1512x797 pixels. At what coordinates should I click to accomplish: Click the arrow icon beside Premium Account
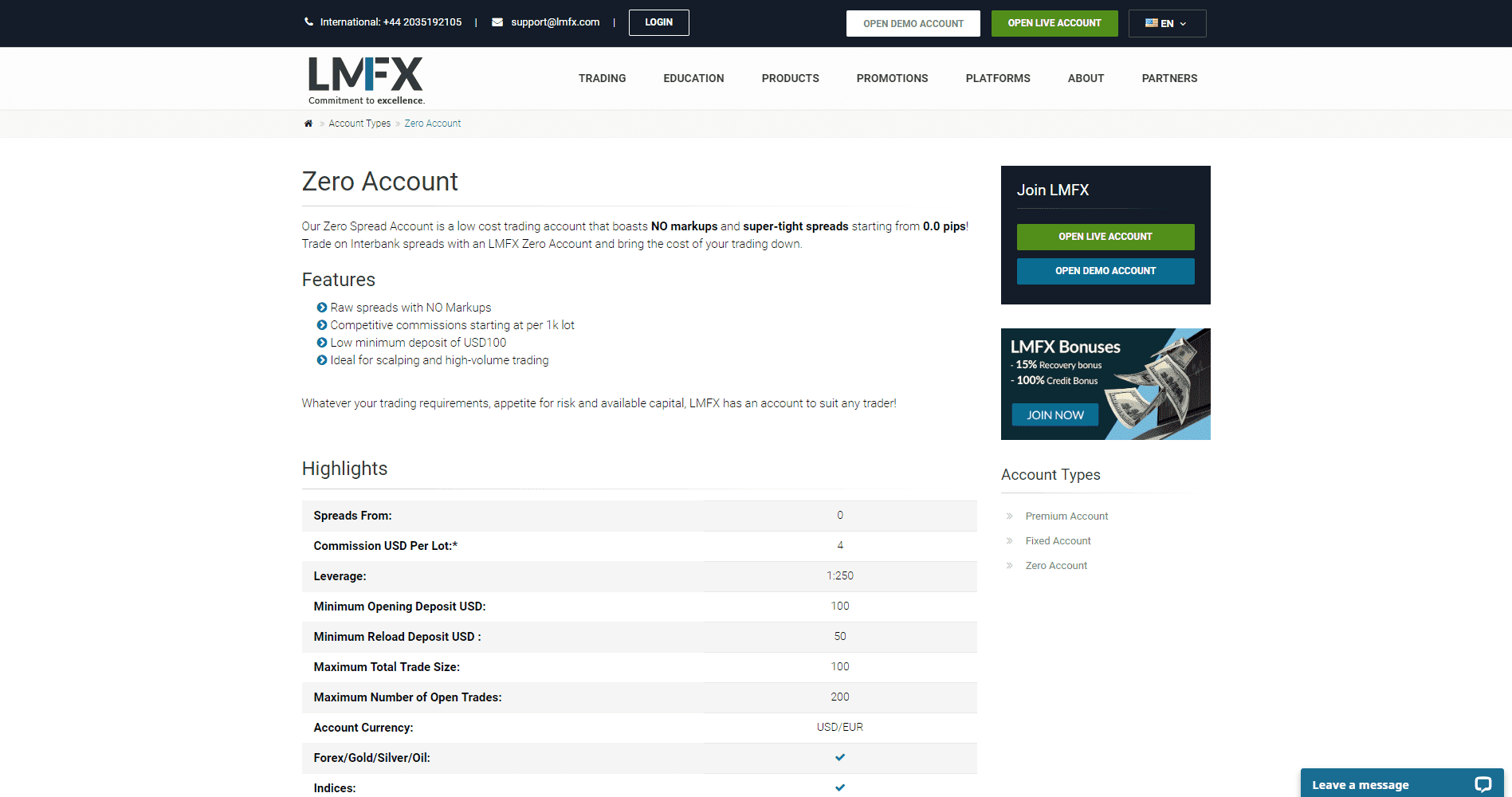click(x=1009, y=516)
